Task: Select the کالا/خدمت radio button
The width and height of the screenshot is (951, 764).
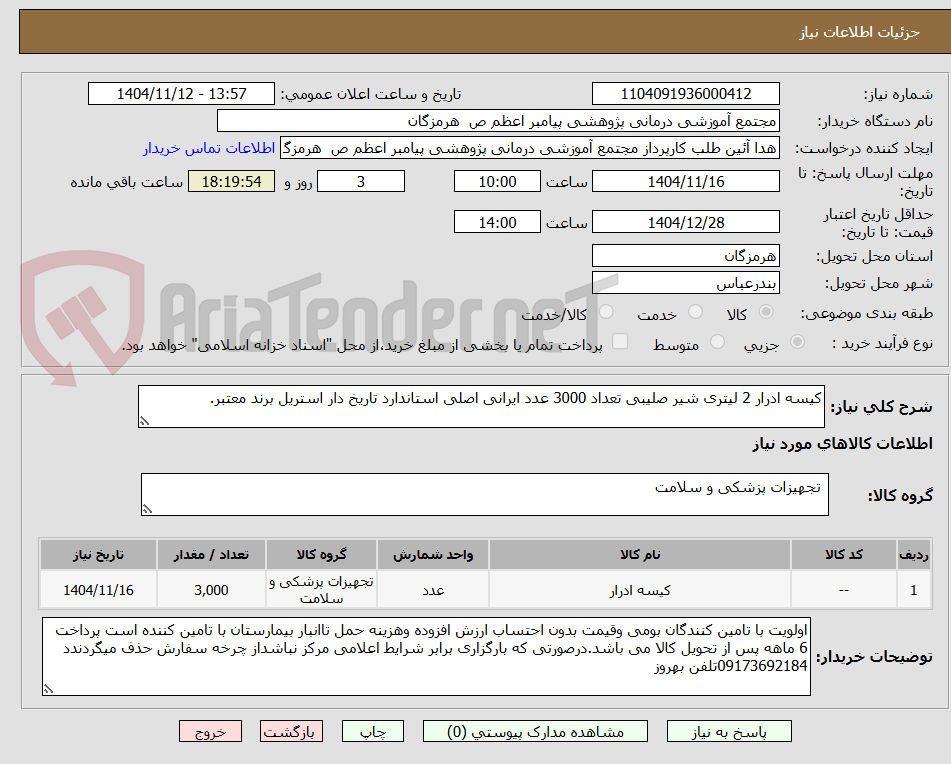Action: click(x=606, y=312)
